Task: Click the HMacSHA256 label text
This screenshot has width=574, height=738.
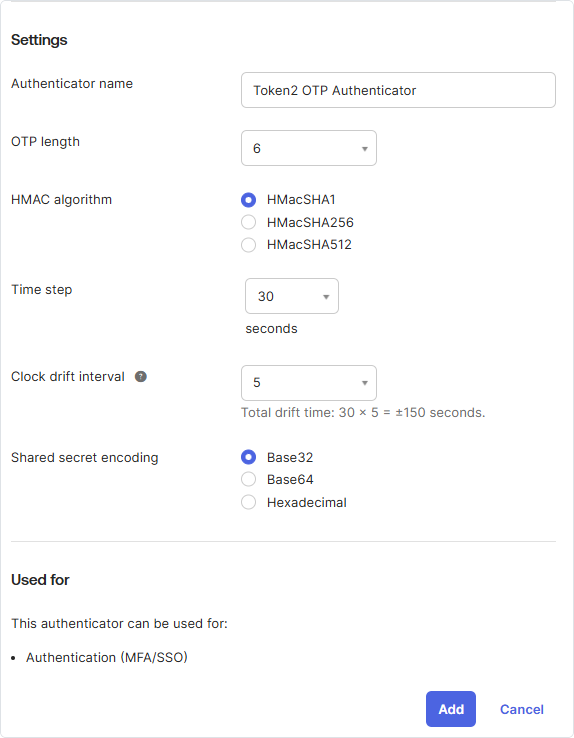Action: tap(310, 222)
